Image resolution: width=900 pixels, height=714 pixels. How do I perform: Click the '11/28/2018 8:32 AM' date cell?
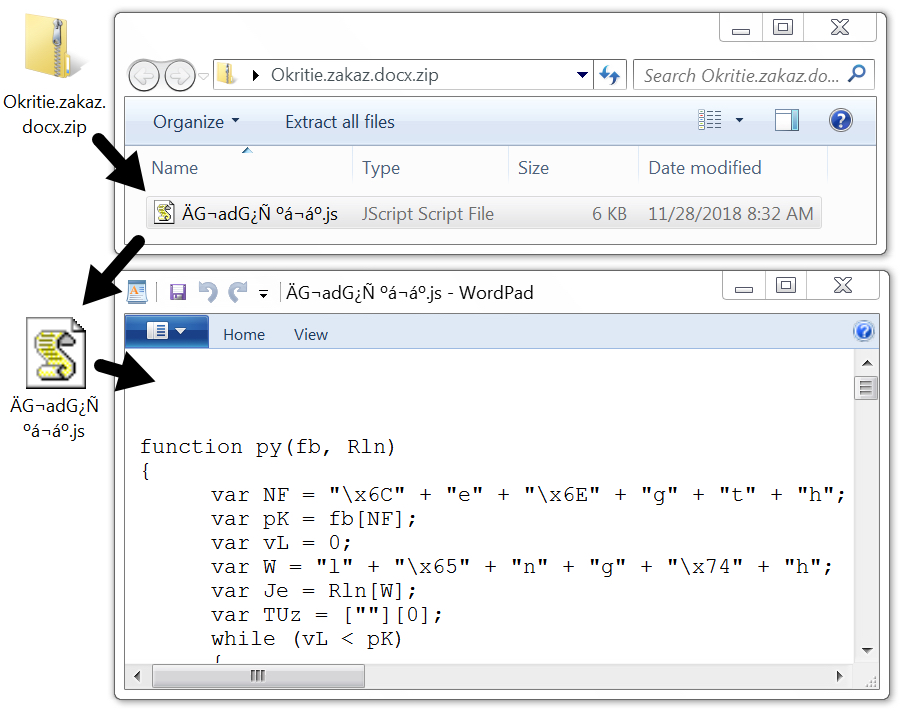(x=731, y=214)
